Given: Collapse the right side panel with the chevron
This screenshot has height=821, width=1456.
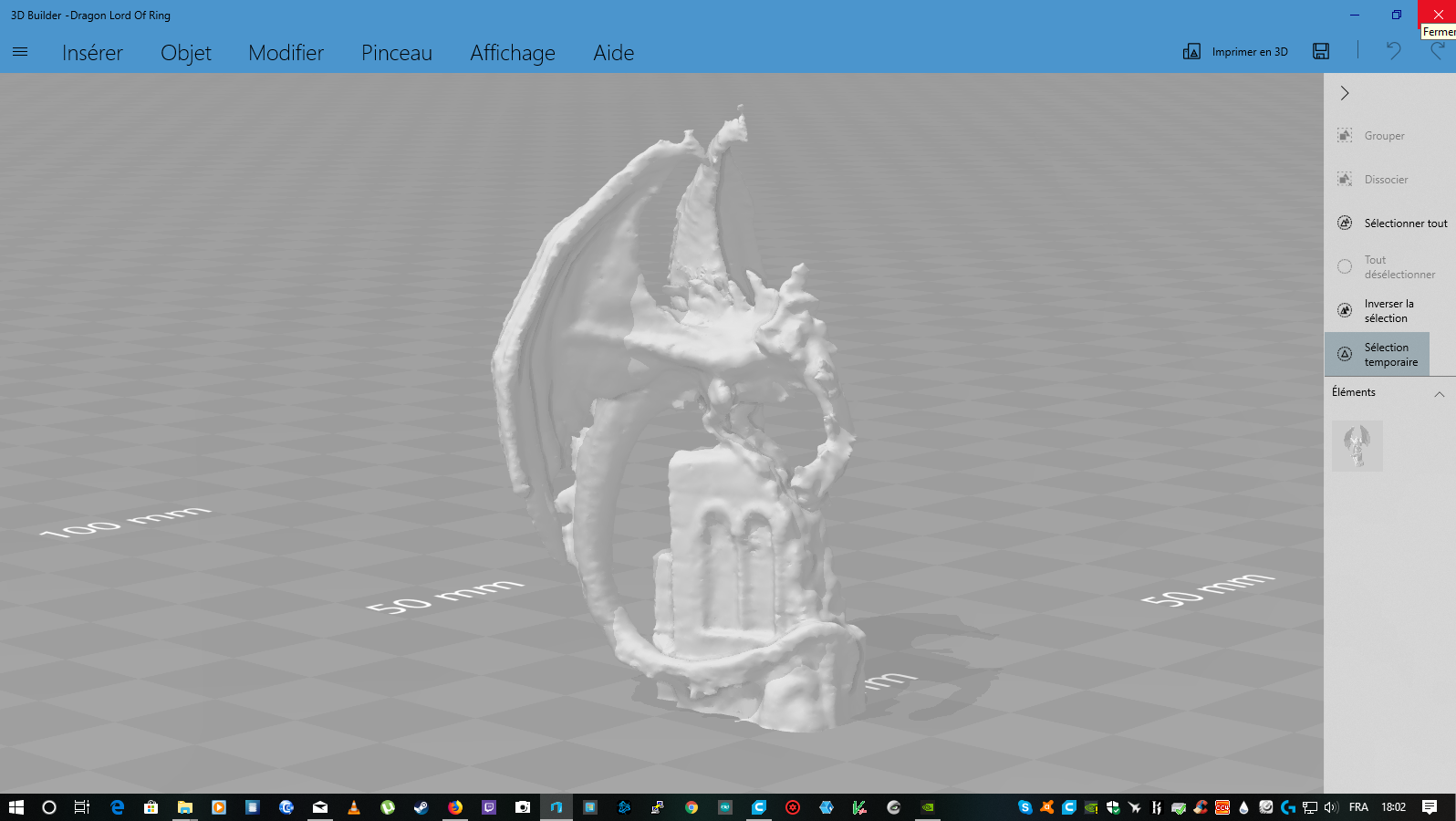Looking at the screenshot, I should point(1345,93).
